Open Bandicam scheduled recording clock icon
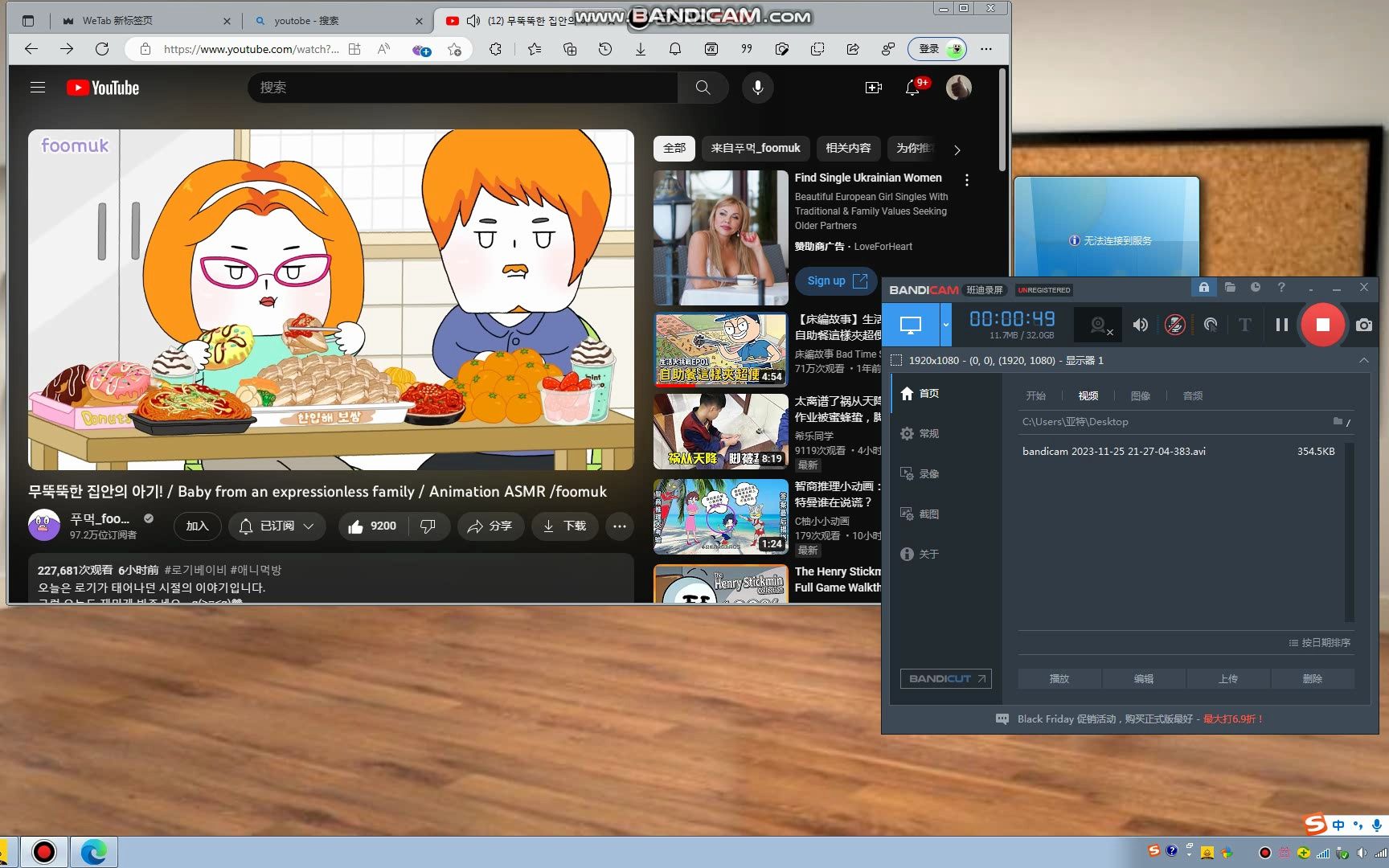The height and width of the screenshot is (868, 1389). pyautogui.click(x=1256, y=287)
